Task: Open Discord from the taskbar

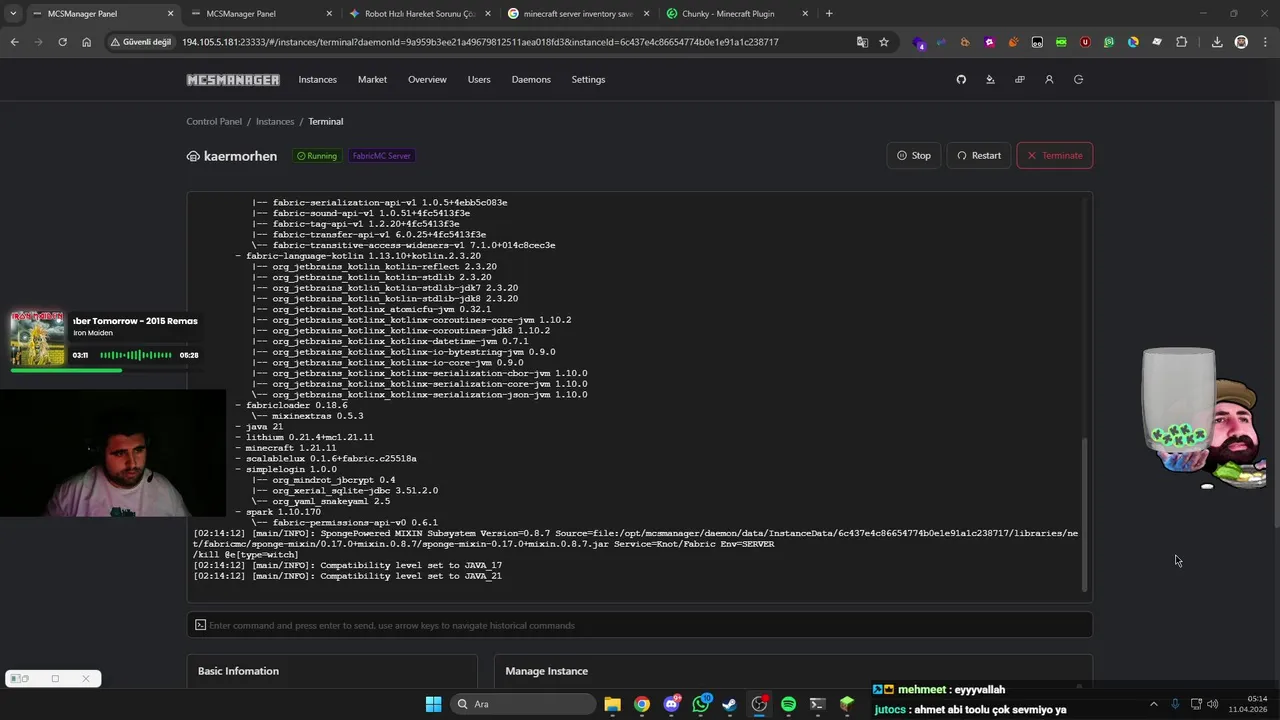Action: point(671,704)
